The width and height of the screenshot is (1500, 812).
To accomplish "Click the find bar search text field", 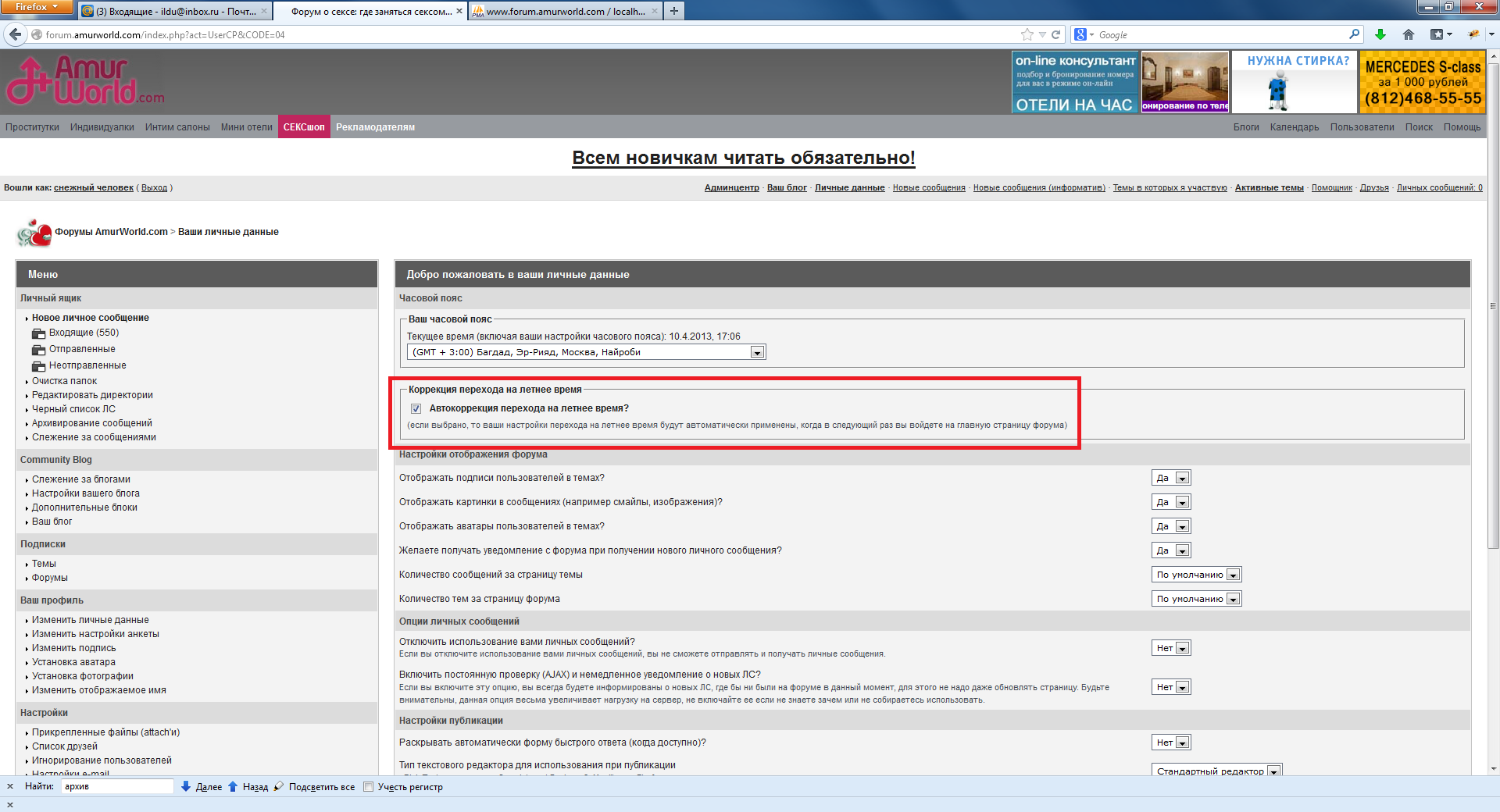I will [117, 786].
